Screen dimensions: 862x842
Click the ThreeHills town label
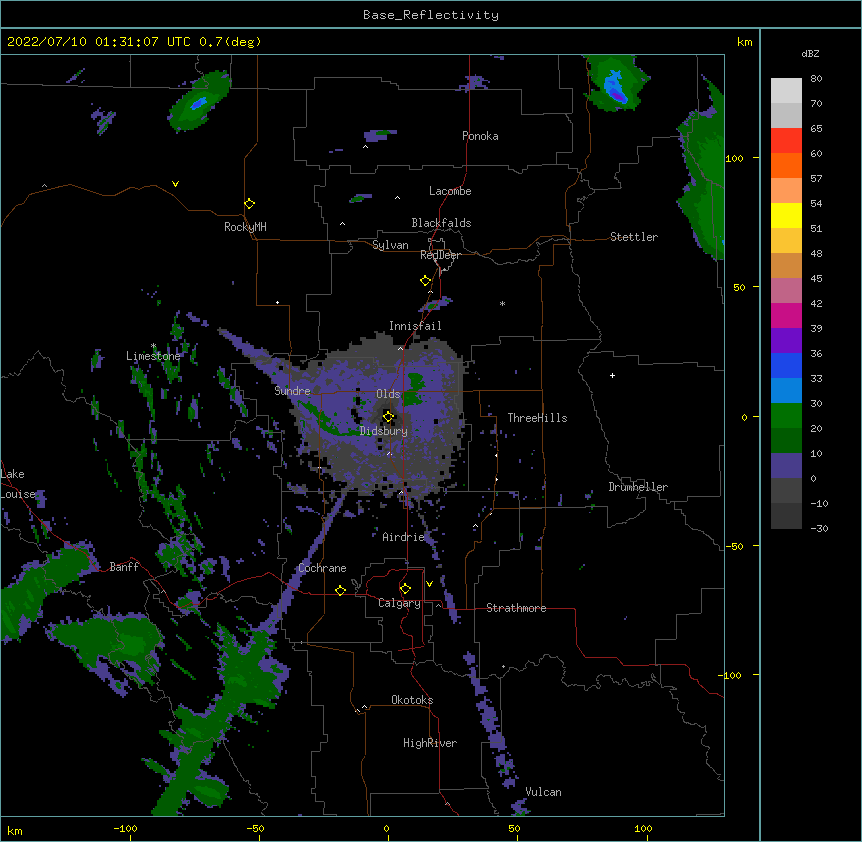tap(537, 418)
